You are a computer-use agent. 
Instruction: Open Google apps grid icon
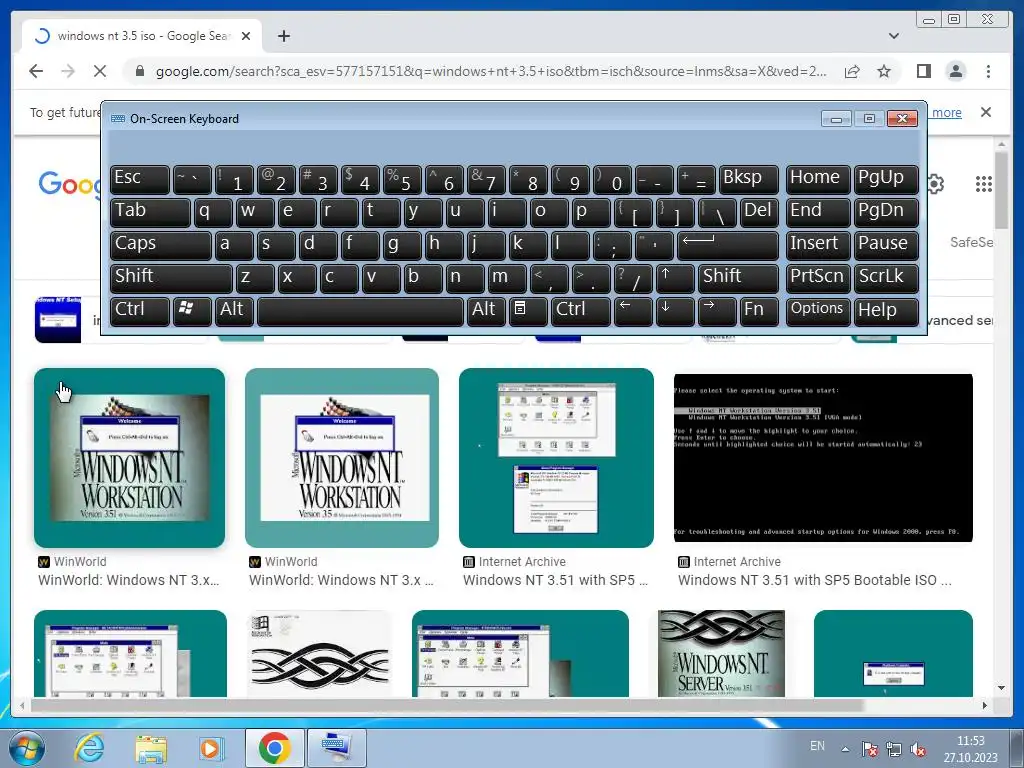tap(984, 184)
